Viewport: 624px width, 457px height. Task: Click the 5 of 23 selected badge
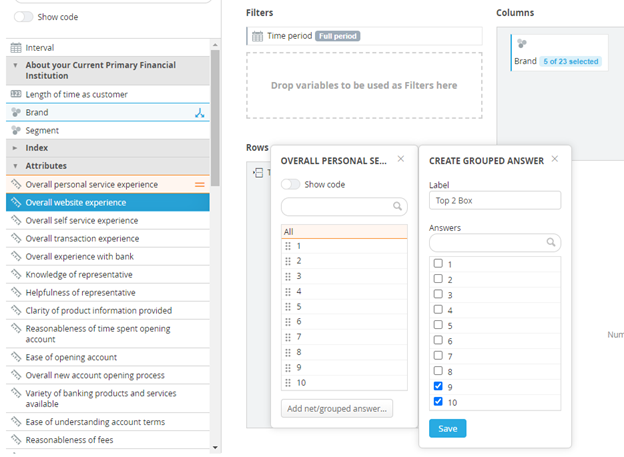tap(571, 61)
